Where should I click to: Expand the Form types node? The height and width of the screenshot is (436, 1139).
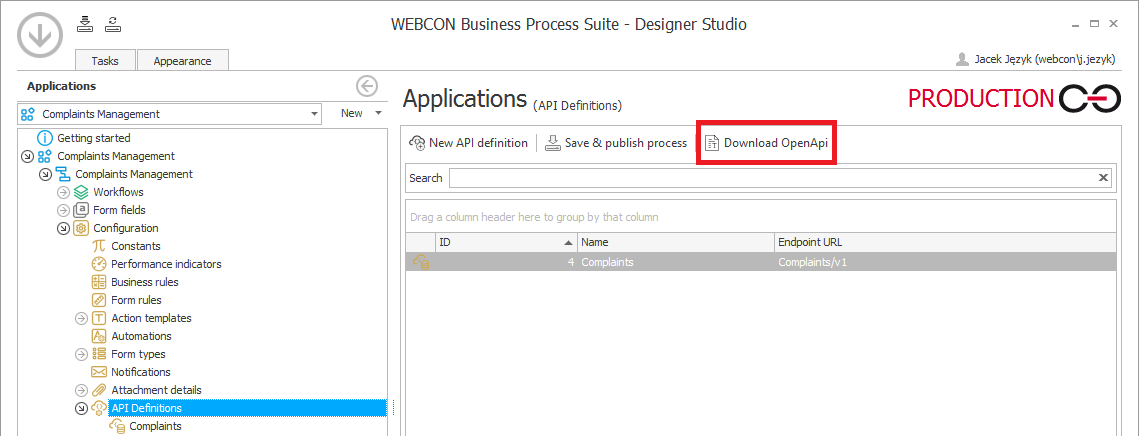(81, 355)
